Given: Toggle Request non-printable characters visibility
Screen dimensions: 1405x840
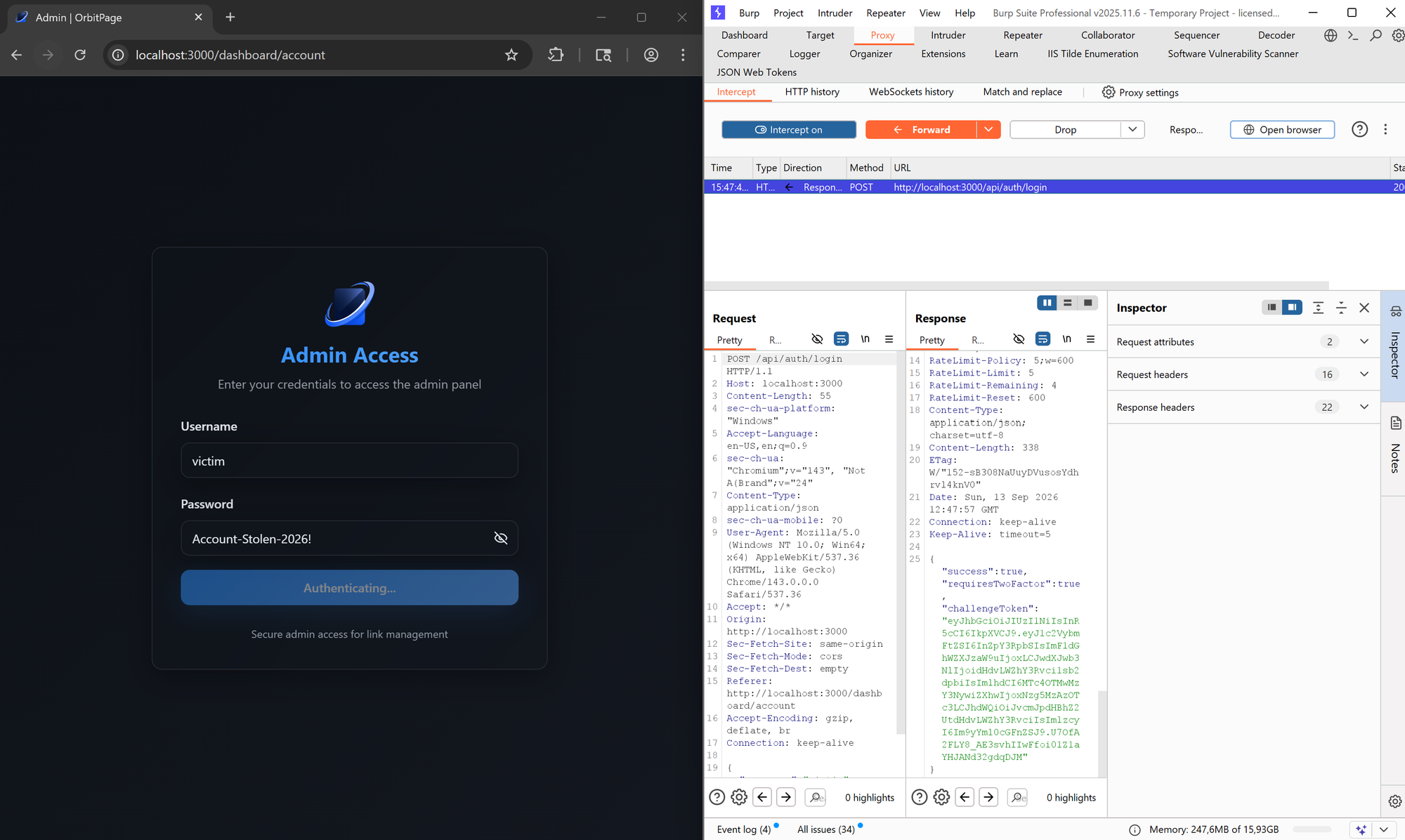Looking at the screenshot, I should point(817,339).
